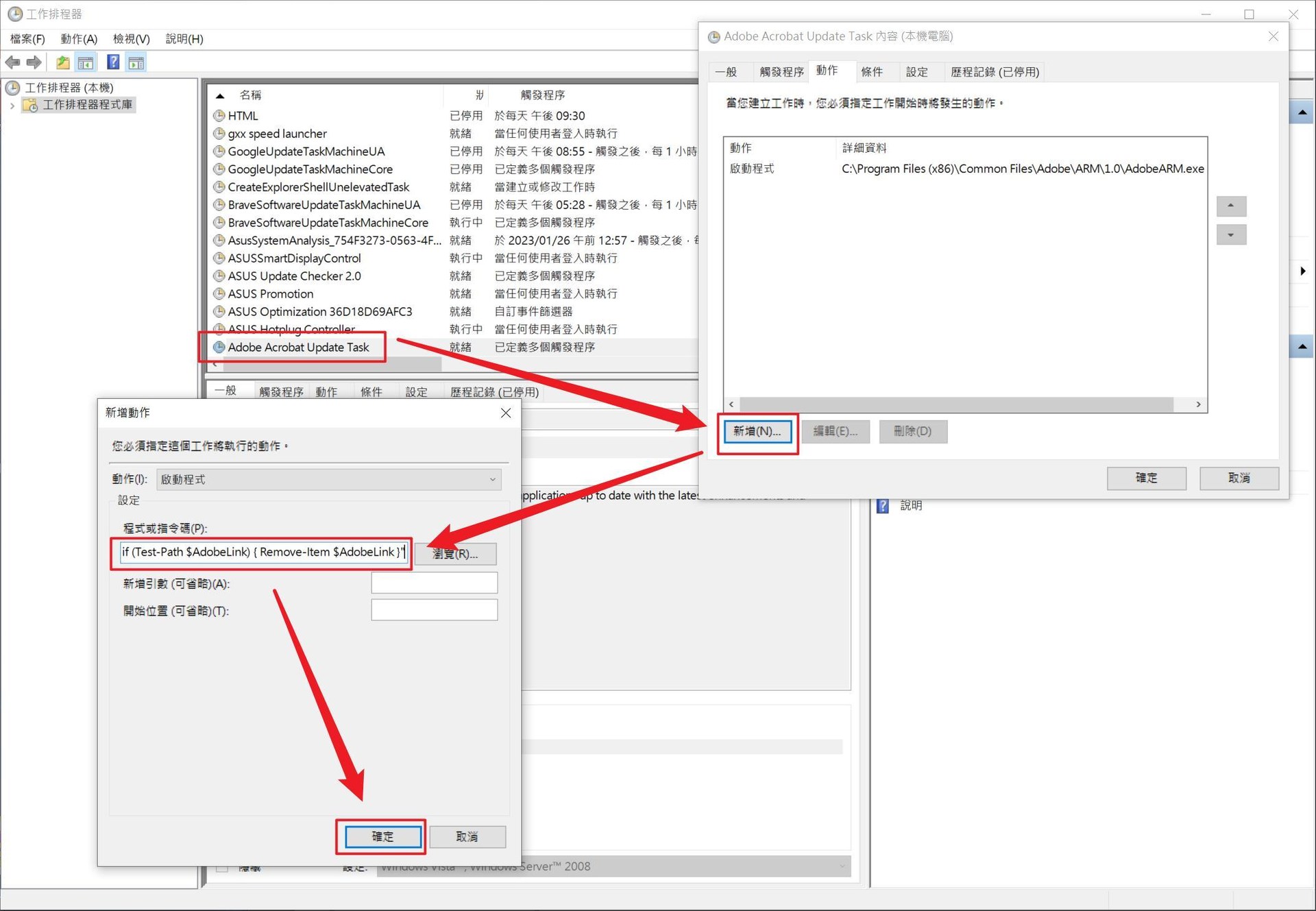Viewport: 1316px width, 911px height.
Task: Open the 說明(H) menu
Action: coord(184,39)
